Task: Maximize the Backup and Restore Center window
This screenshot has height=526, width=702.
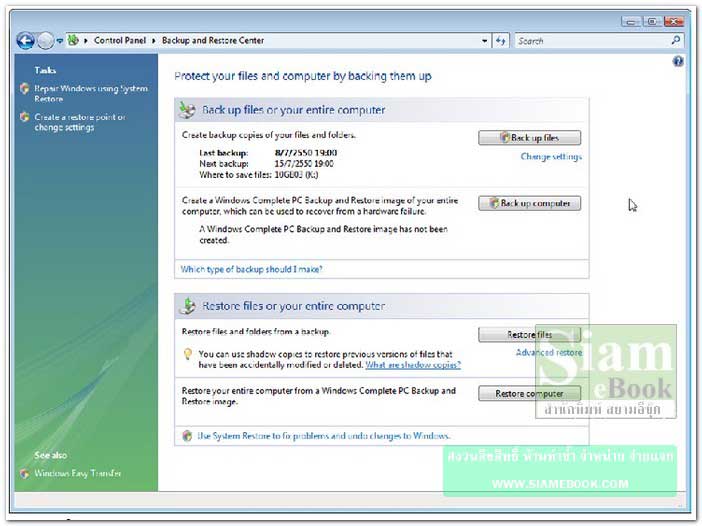Action: 652,21
